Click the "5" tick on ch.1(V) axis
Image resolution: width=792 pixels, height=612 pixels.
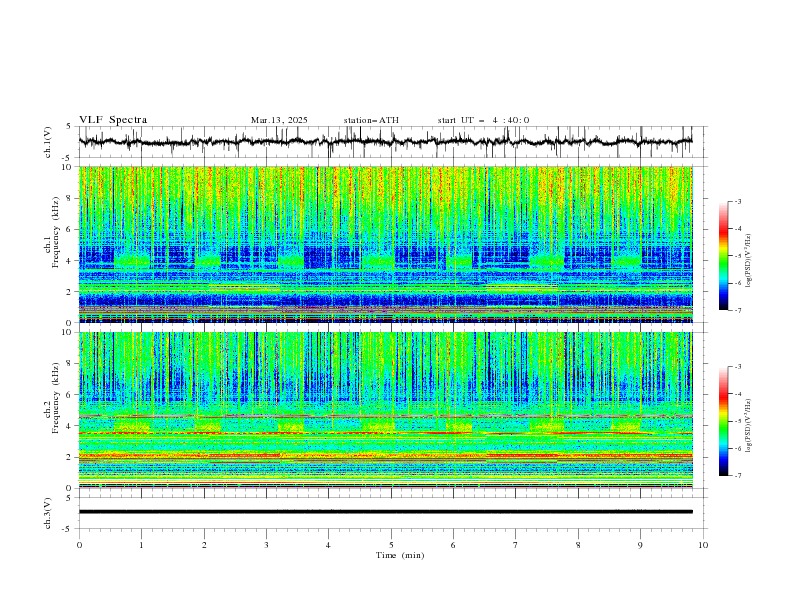69,126
